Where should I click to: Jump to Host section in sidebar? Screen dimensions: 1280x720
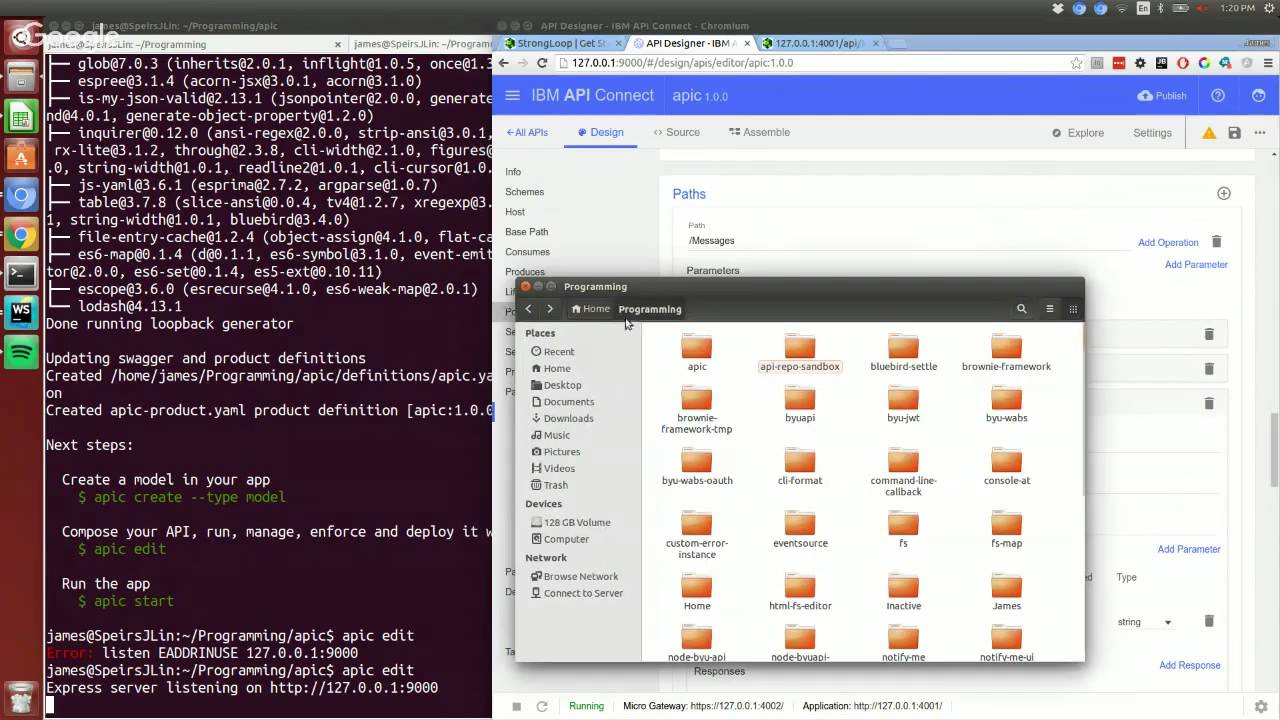[515, 212]
